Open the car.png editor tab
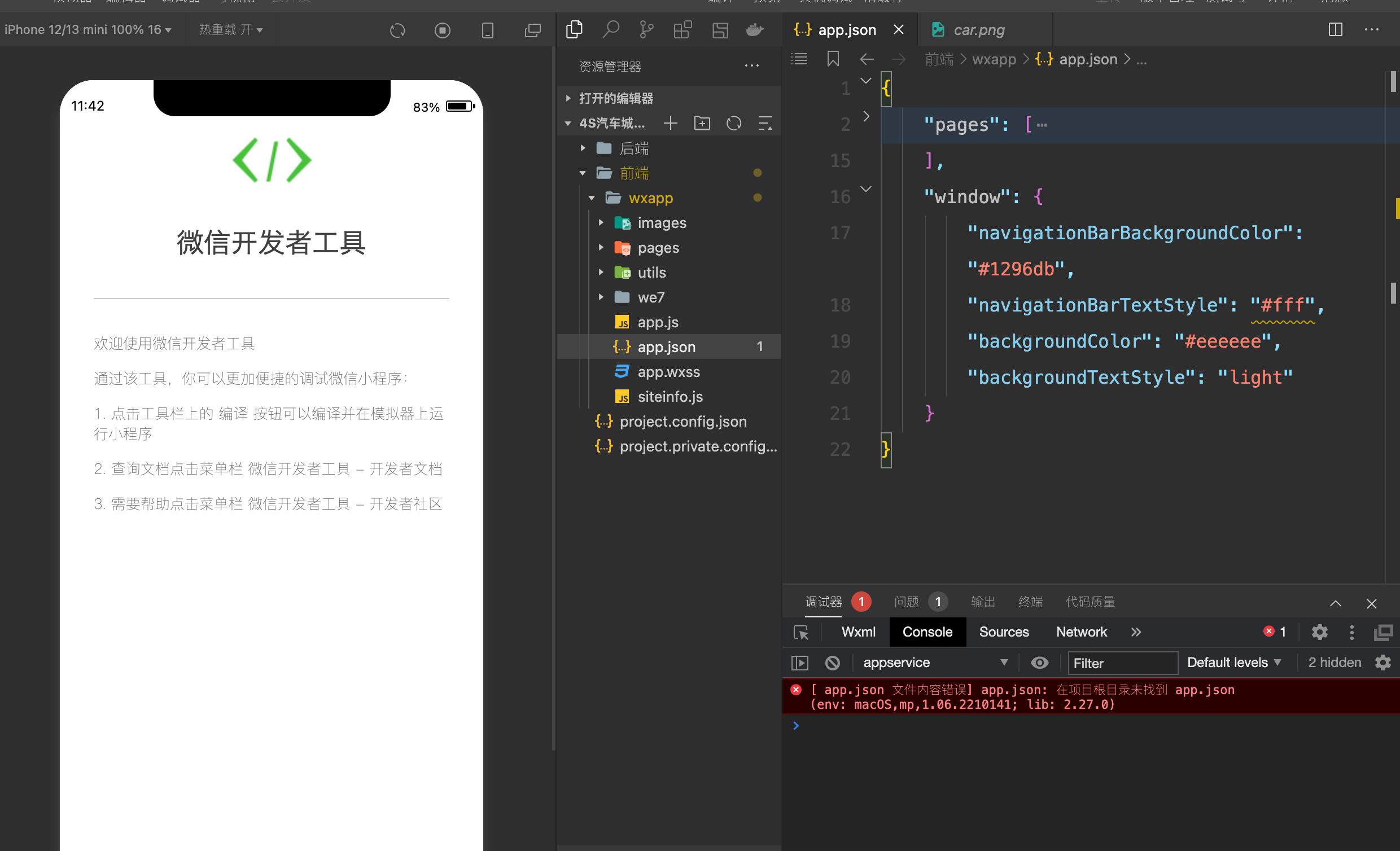The image size is (1400, 851). tap(978, 29)
